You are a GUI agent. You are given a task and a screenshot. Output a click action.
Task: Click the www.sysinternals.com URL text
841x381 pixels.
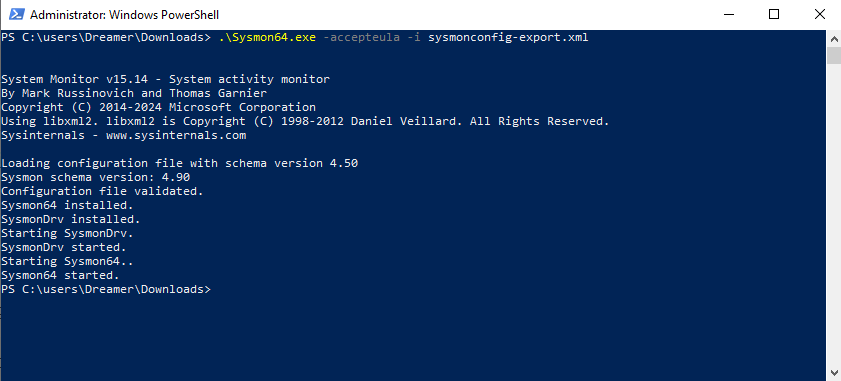[176, 135]
